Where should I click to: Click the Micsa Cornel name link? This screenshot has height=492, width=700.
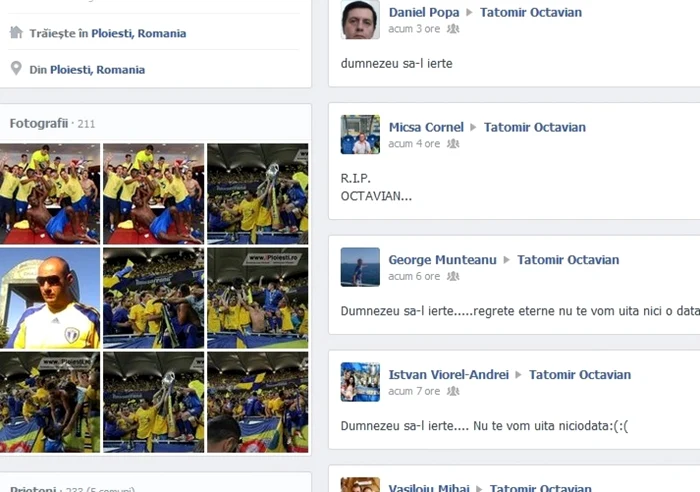(x=426, y=127)
